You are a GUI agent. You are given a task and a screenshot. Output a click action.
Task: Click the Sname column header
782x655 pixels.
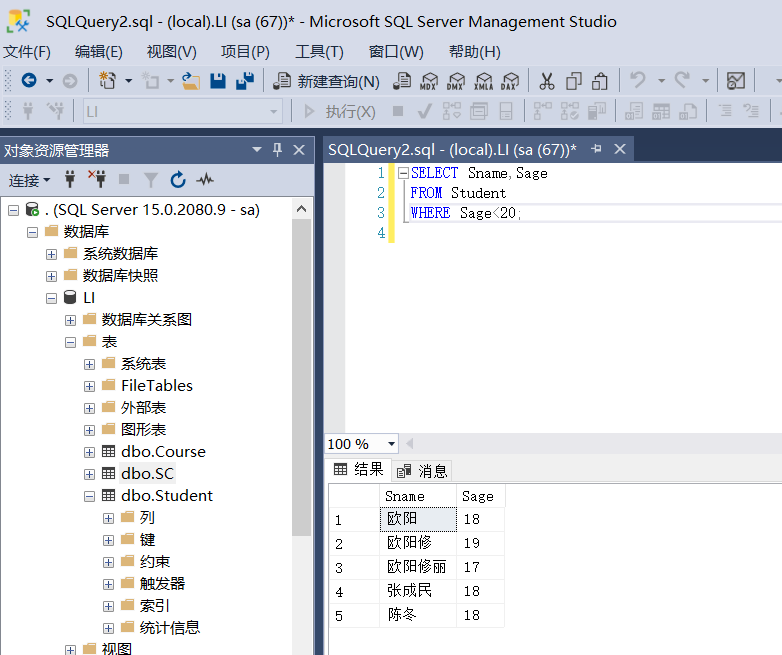tap(418, 496)
